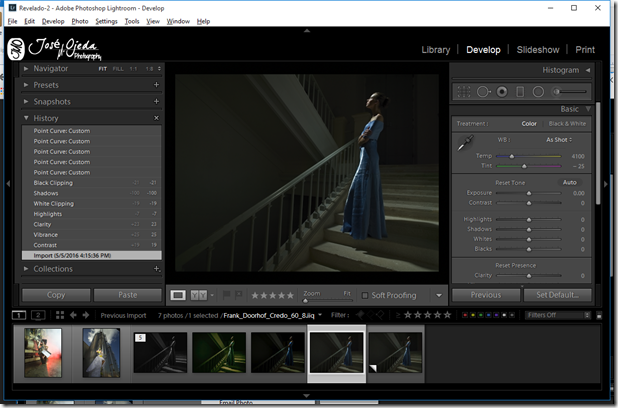This screenshot has width=618, height=408.
Task: Open the Photo menu
Action: pyautogui.click(x=80, y=21)
